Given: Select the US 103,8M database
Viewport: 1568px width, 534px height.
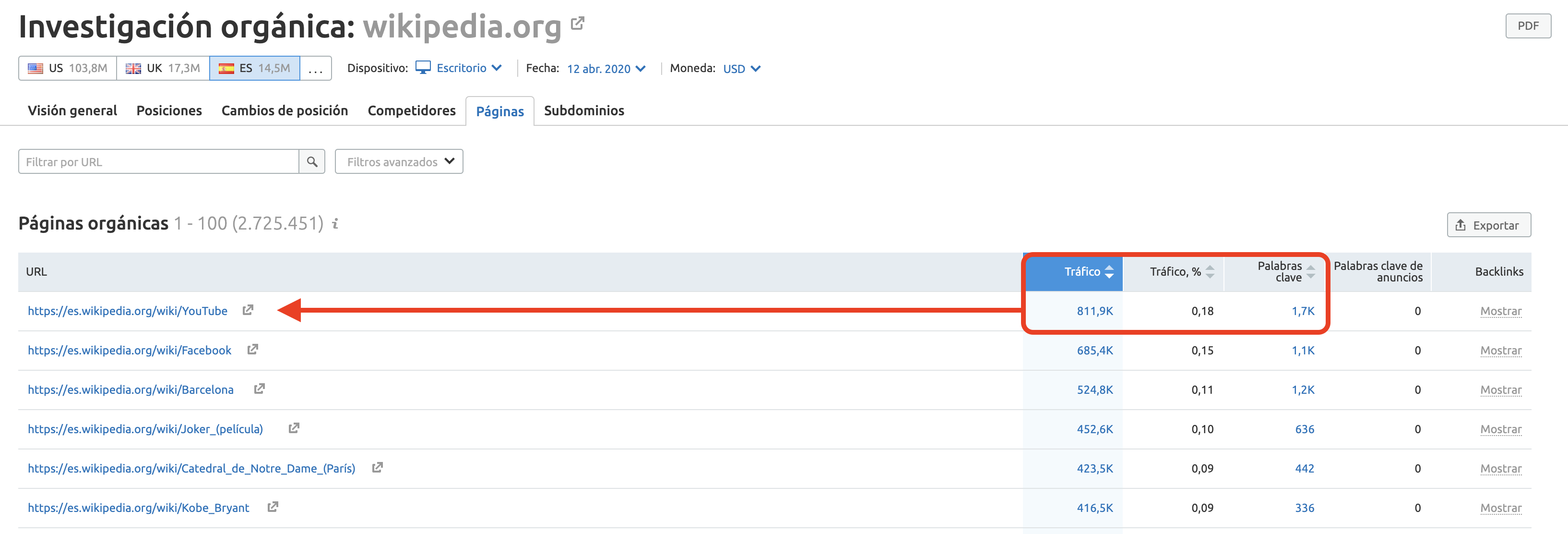Looking at the screenshot, I should click(x=68, y=68).
